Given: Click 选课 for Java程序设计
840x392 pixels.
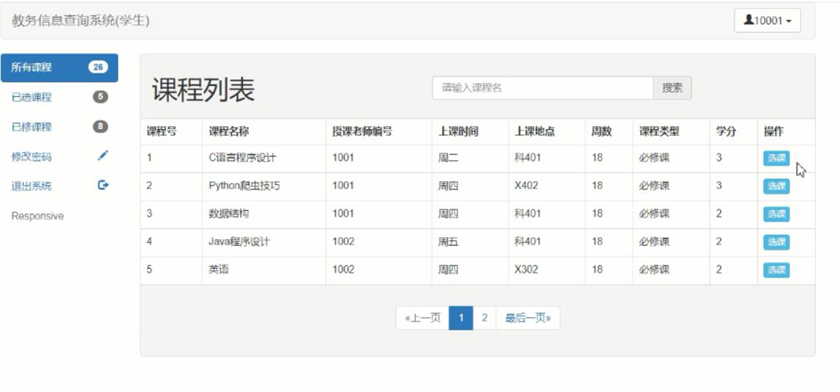Looking at the screenshot, I should (x=776, y=242).
